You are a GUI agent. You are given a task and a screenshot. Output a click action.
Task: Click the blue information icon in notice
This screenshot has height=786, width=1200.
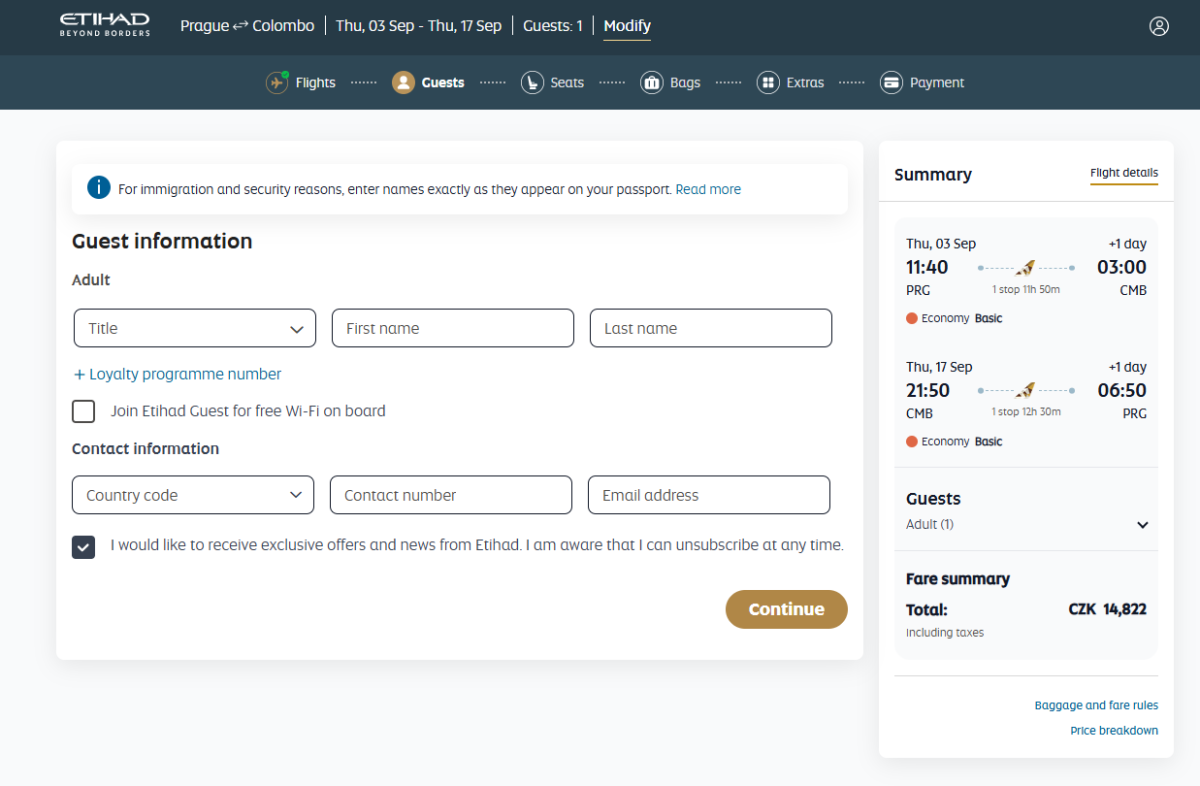pos(98,188)
